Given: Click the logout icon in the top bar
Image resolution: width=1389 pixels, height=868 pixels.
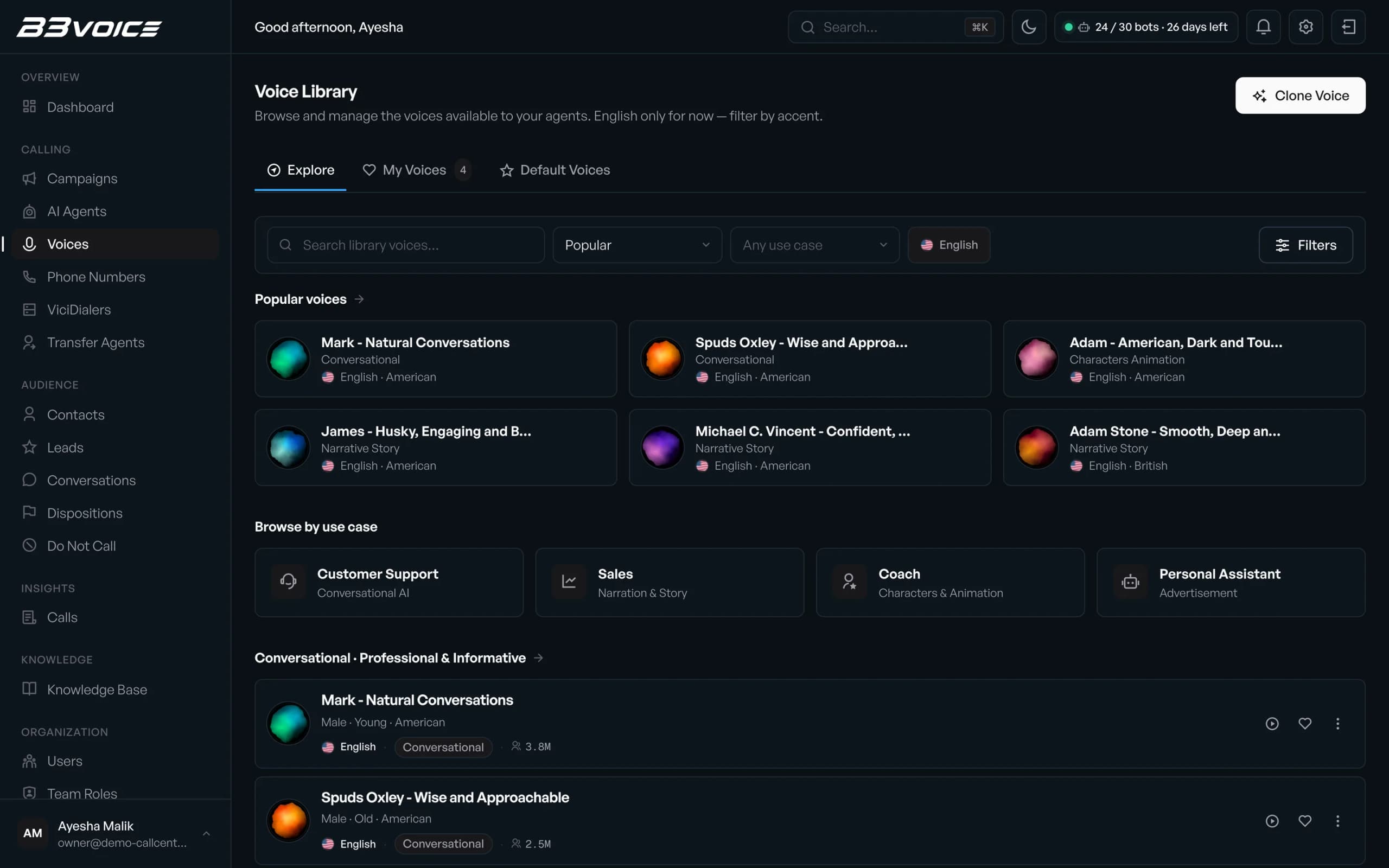Looking at the screenshot, I should [1348, 27].
